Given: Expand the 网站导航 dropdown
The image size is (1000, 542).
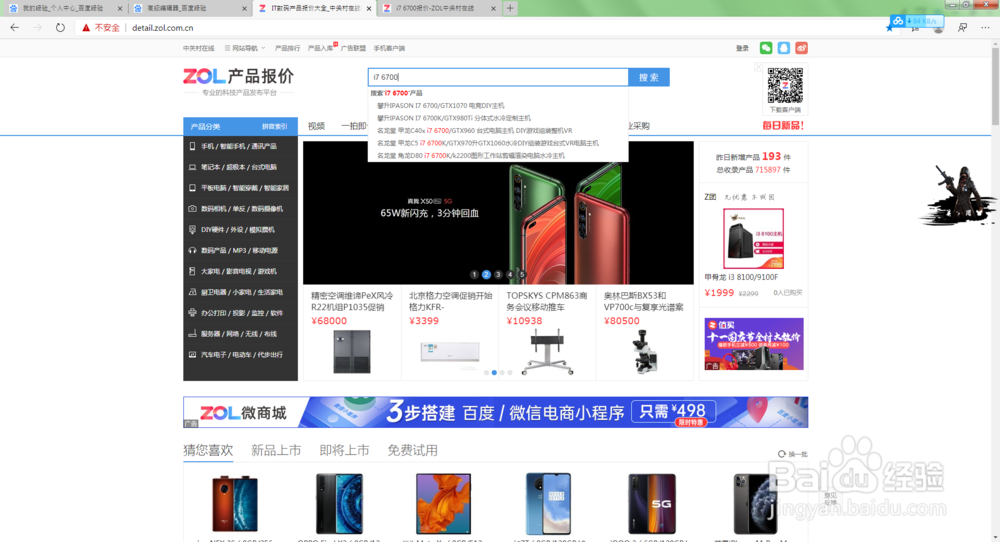Looking at the screenshot, I should (245, 48).
